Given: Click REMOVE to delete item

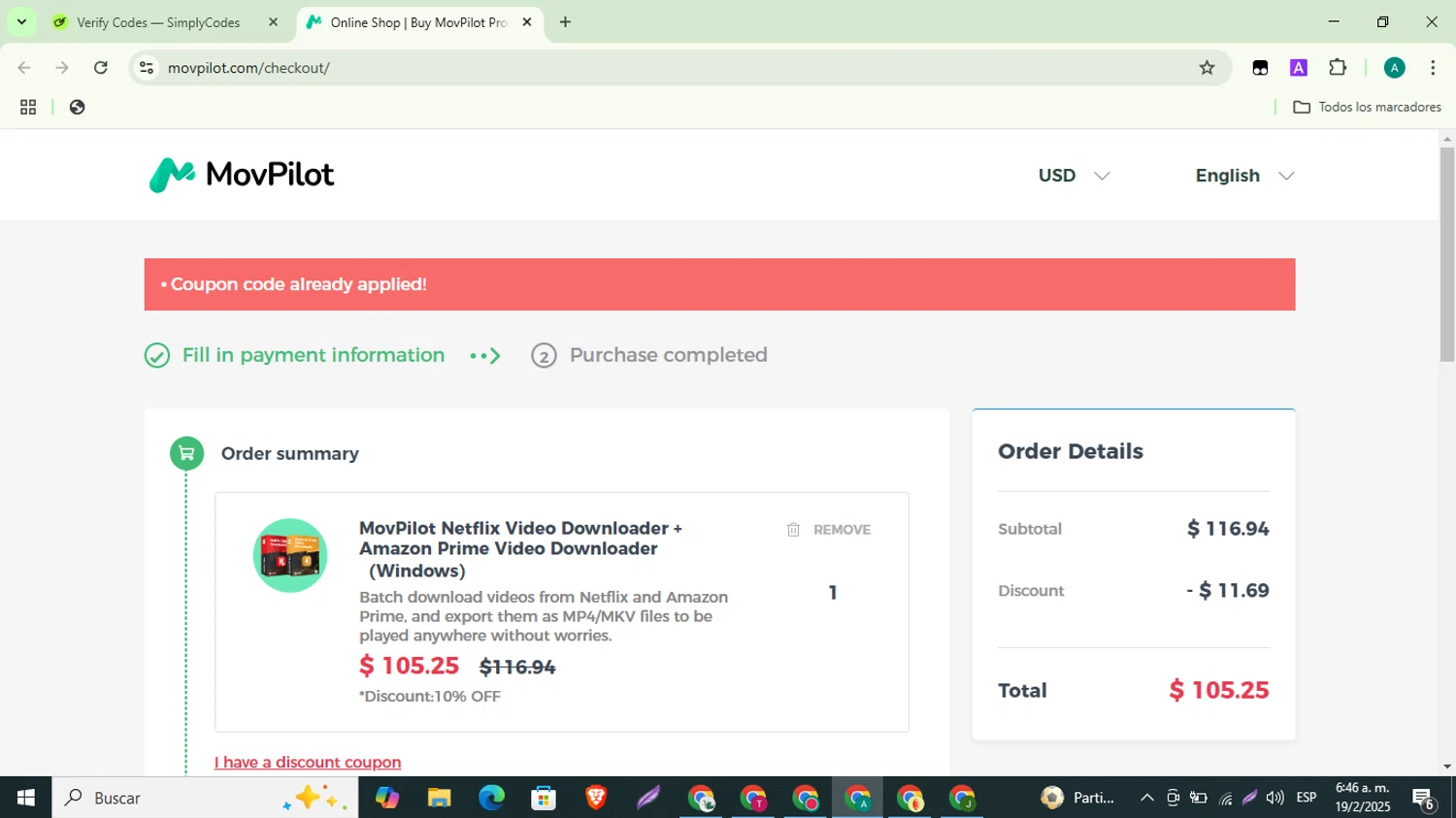Looking at the screenshot, I should pos(842,530).
